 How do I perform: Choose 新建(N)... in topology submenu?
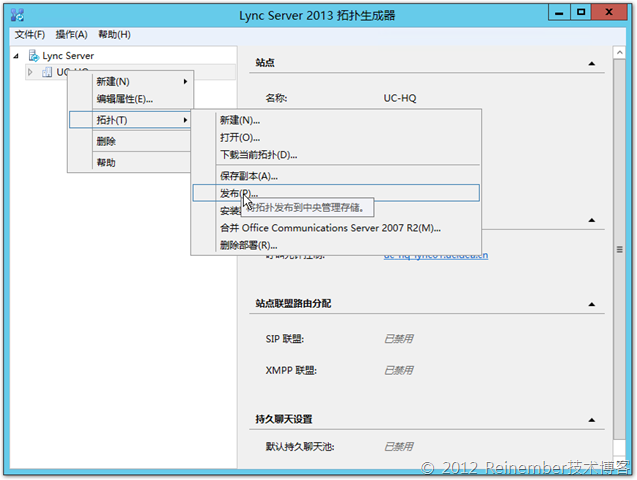coord(336,120)
